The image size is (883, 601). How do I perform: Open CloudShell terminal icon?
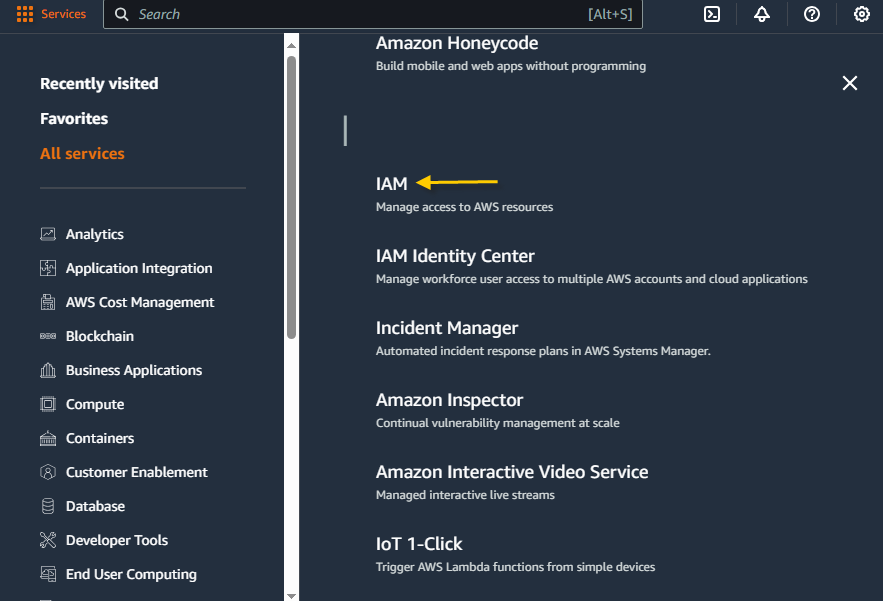click(712, 14)
